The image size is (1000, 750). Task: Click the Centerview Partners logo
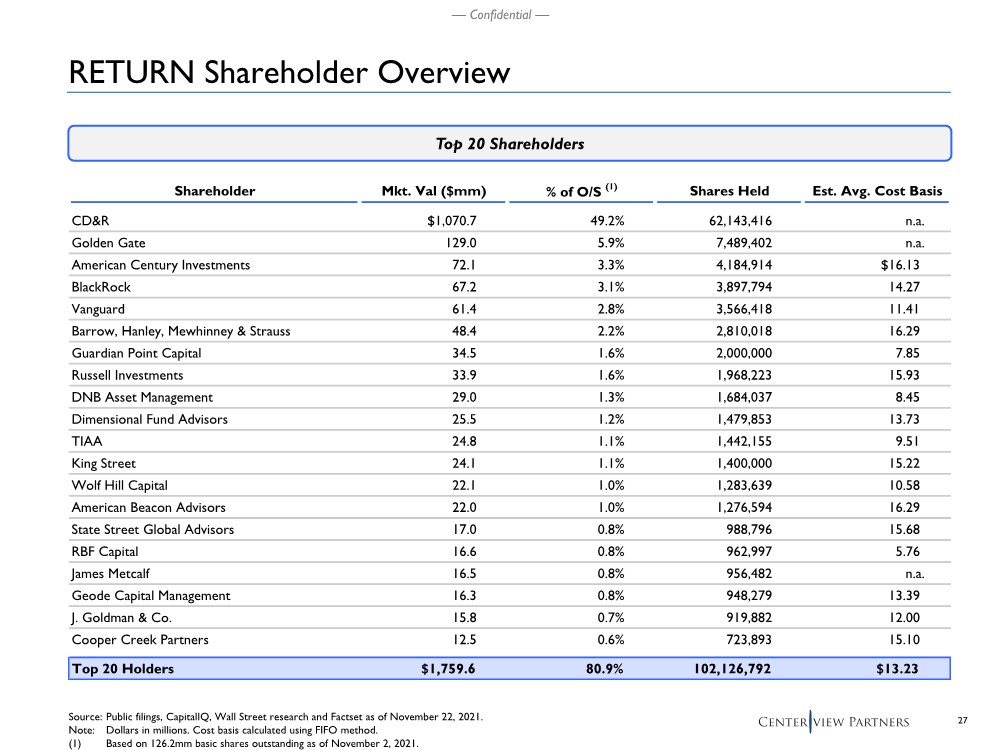pos(834,721)
